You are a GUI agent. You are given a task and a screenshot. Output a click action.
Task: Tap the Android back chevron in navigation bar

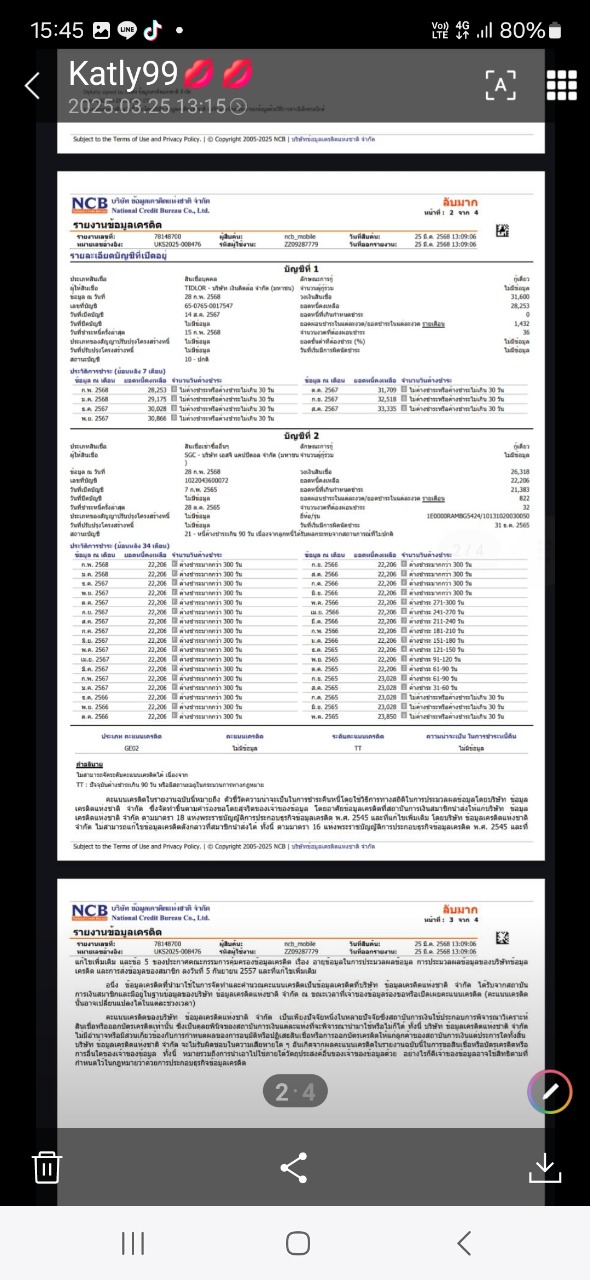point(463,1243)
